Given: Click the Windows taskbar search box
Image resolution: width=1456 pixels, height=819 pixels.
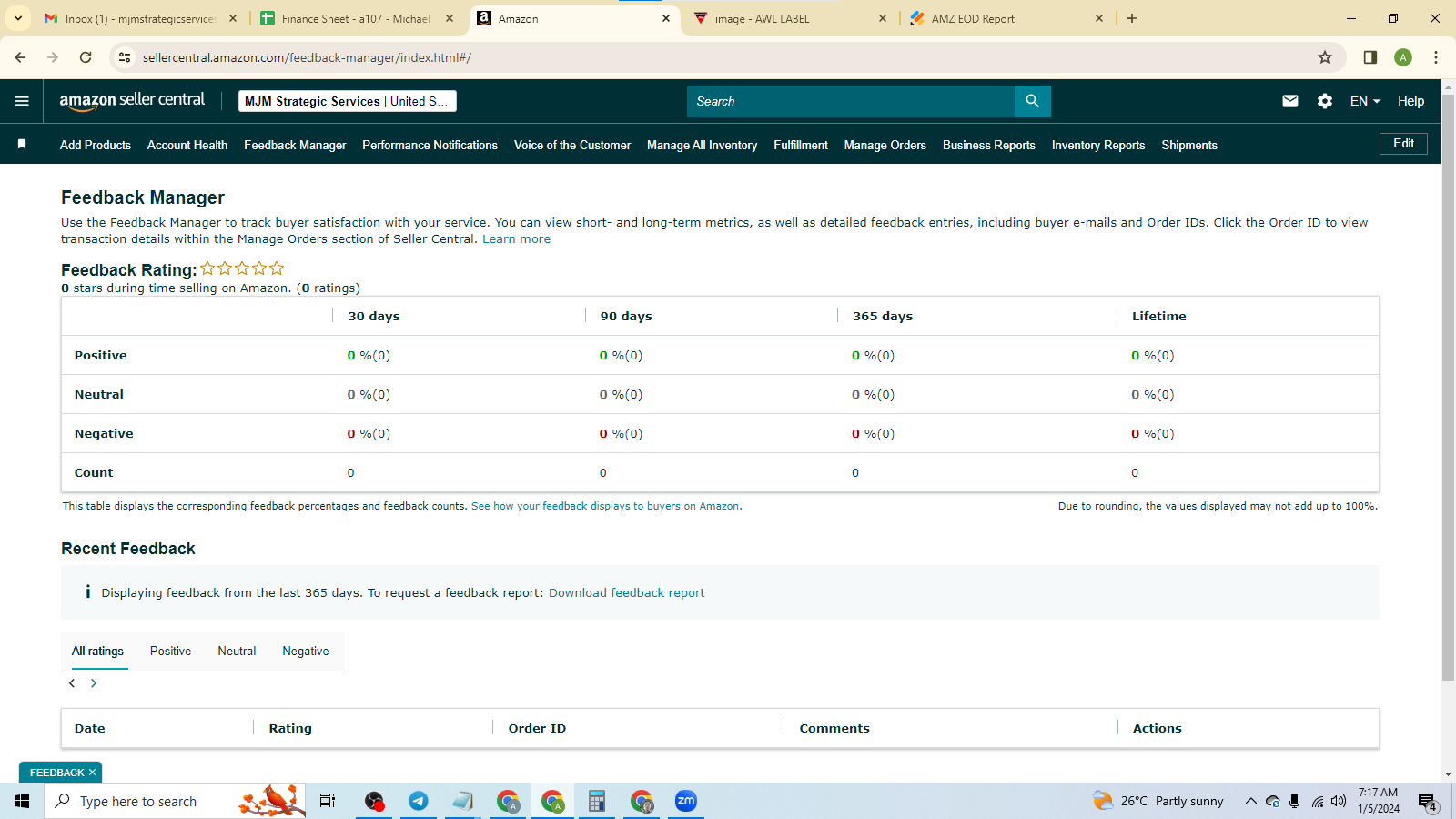Looking at the screenshot, I should point(175,801).
